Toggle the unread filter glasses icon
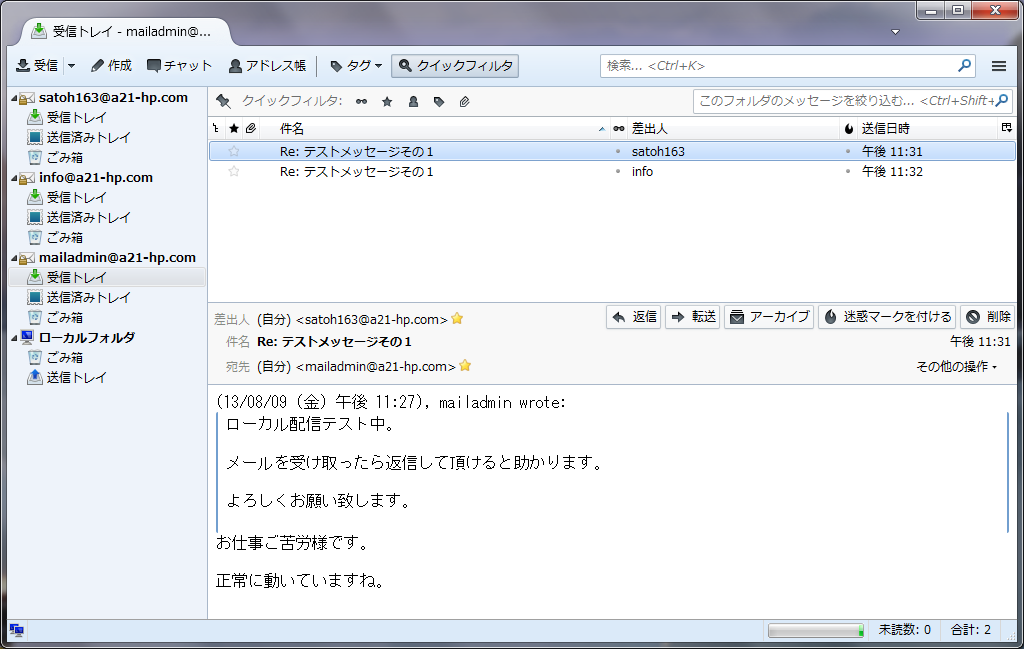The height and width of the screenshot is (649, 1024). click(361, 101)
